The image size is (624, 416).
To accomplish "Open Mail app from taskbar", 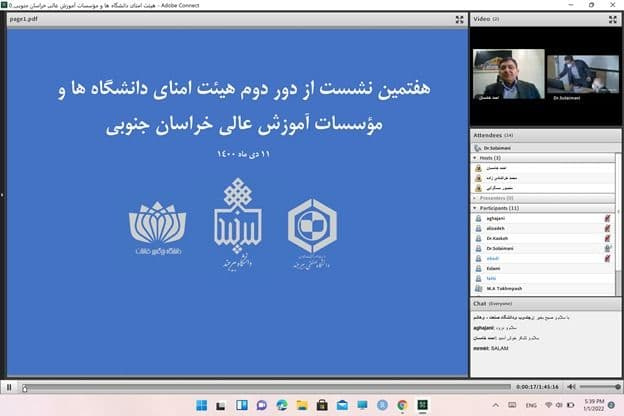I will click(x=342, y=405).
